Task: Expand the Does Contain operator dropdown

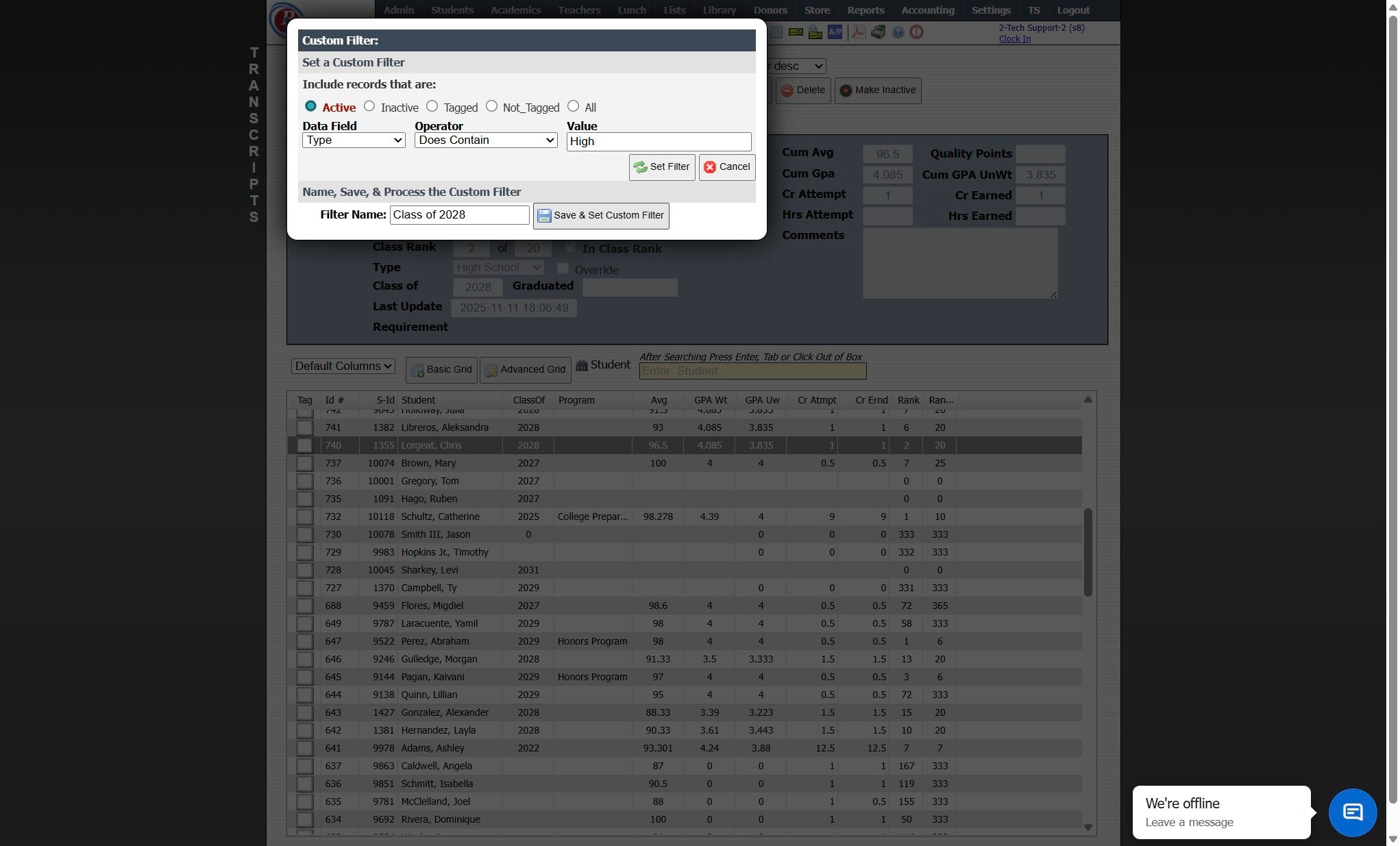Action: point(486,140)
